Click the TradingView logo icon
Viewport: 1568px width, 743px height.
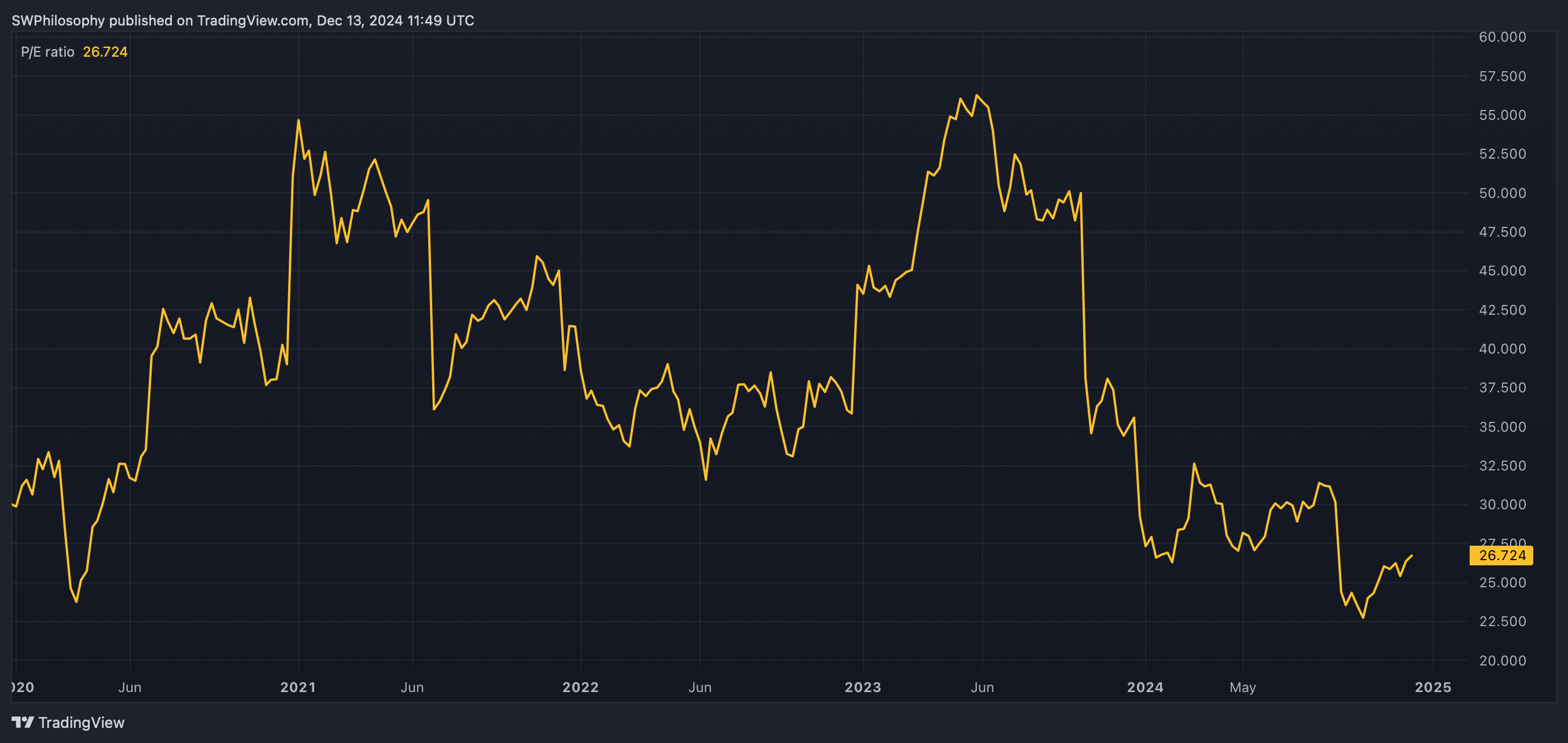click(23, 722)
